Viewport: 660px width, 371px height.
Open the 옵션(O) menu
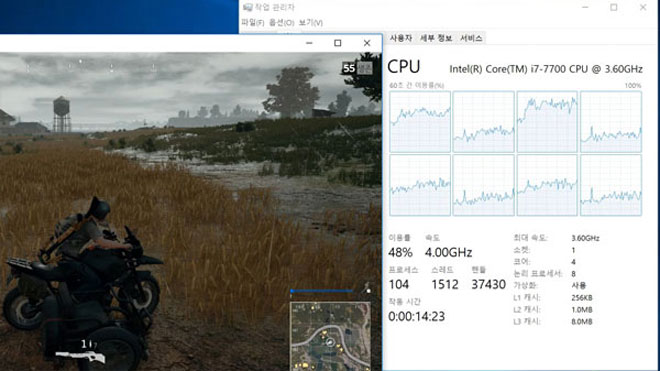tap(281, 22)
